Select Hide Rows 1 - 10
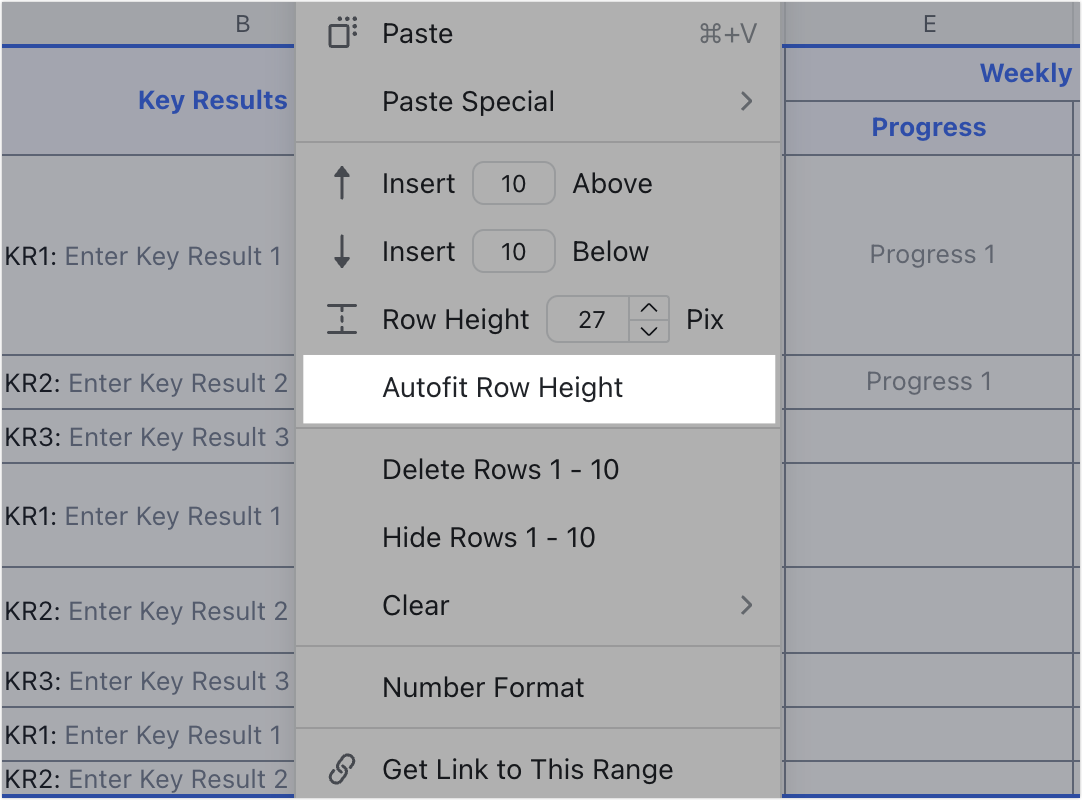This screenshot has height=800, width=1082. 489,537
